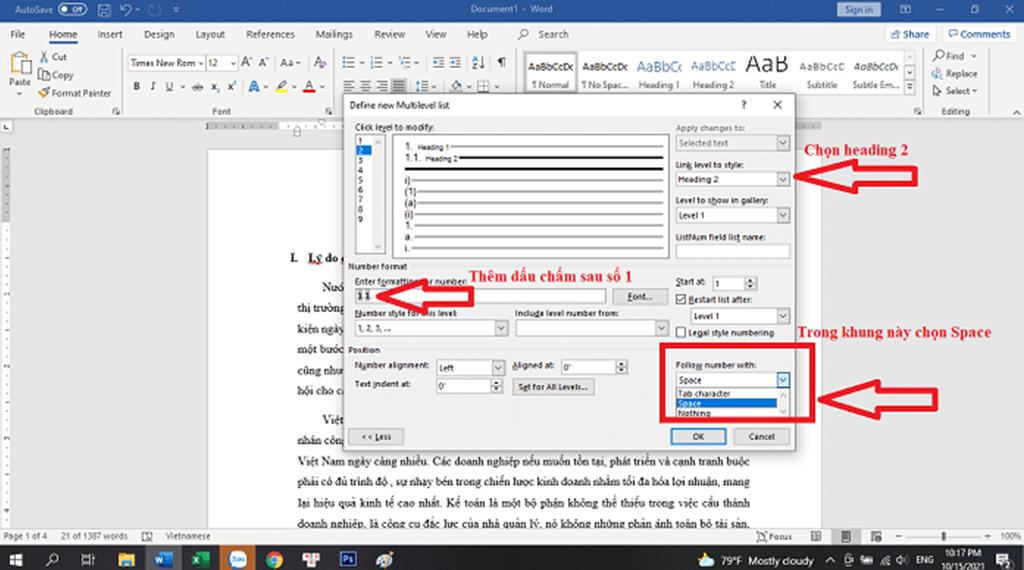Image resolution: width=1024 pixels, height=570 pixels.
Task: Increase font size with grow icon
Action: [x=247, y=63]
